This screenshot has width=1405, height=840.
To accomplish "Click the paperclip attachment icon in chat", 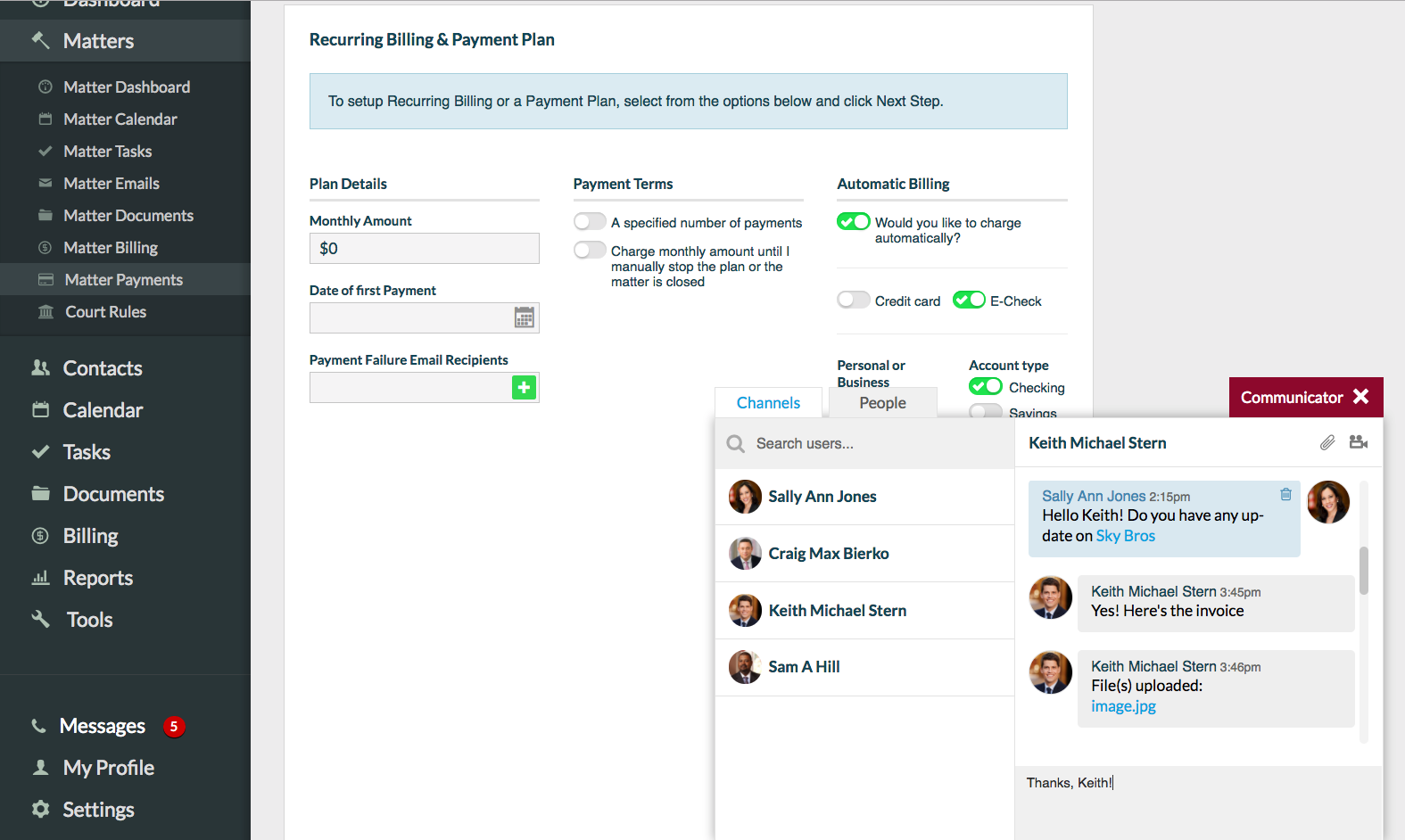I will (x=1327, y=442).
